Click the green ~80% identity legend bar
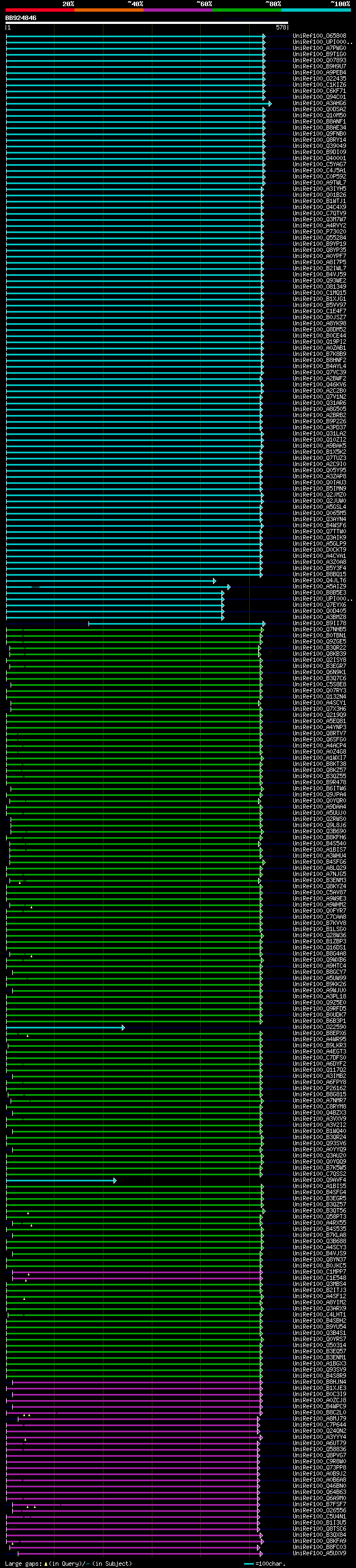The width and height of the screenshot is (356, 1568). (247, 10)
